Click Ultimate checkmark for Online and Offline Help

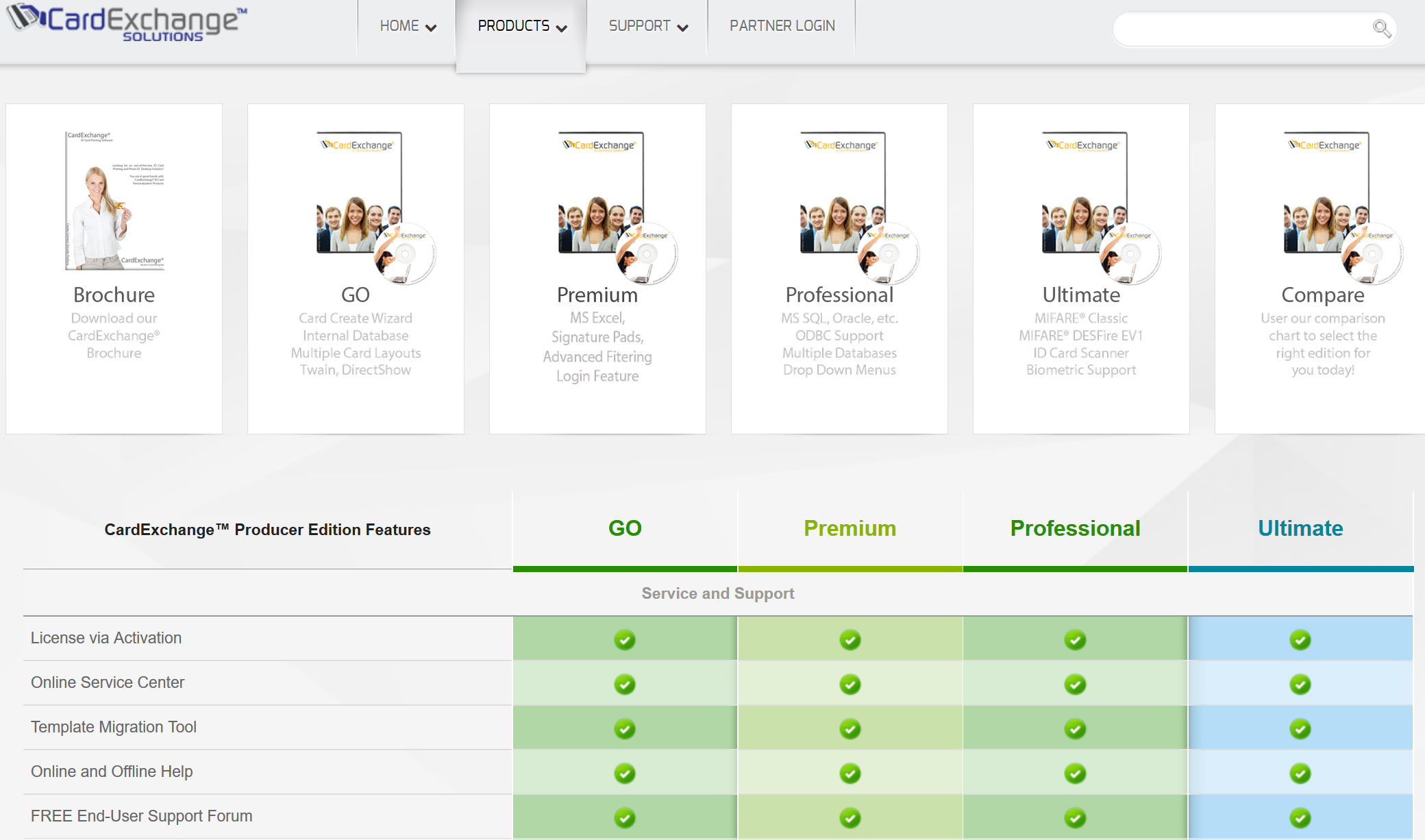(x=1300, y=774)
